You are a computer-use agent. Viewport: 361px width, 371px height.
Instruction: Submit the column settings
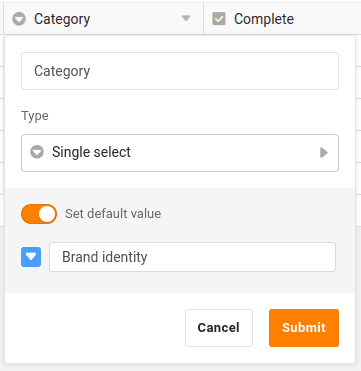pos(304,328)
